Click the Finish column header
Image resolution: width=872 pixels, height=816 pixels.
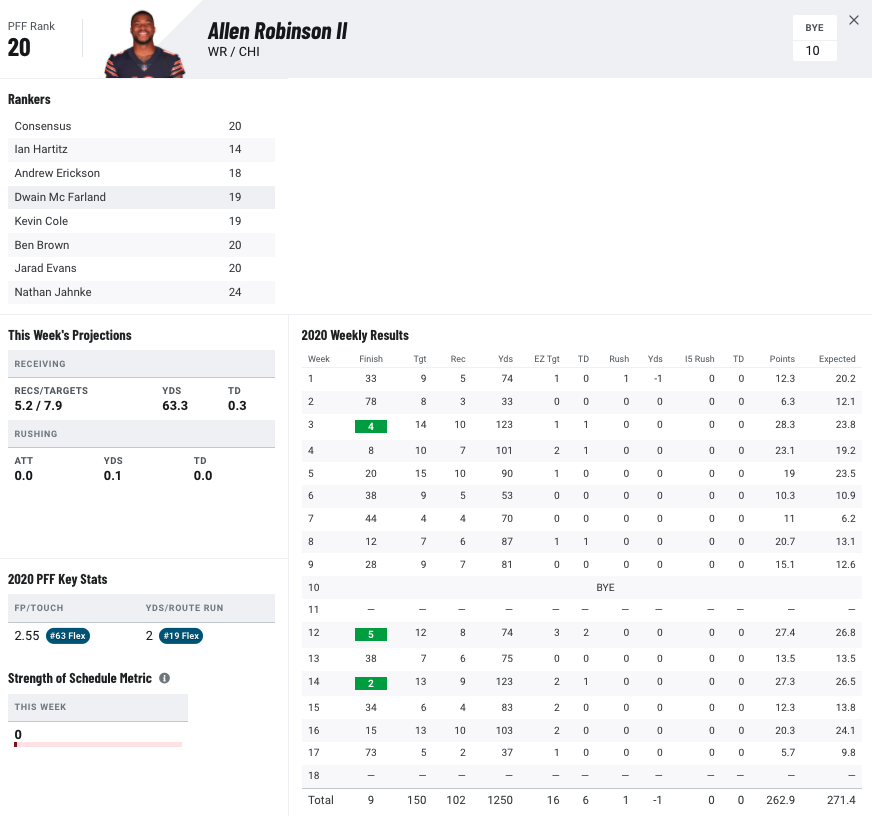(x=371, y=359)
